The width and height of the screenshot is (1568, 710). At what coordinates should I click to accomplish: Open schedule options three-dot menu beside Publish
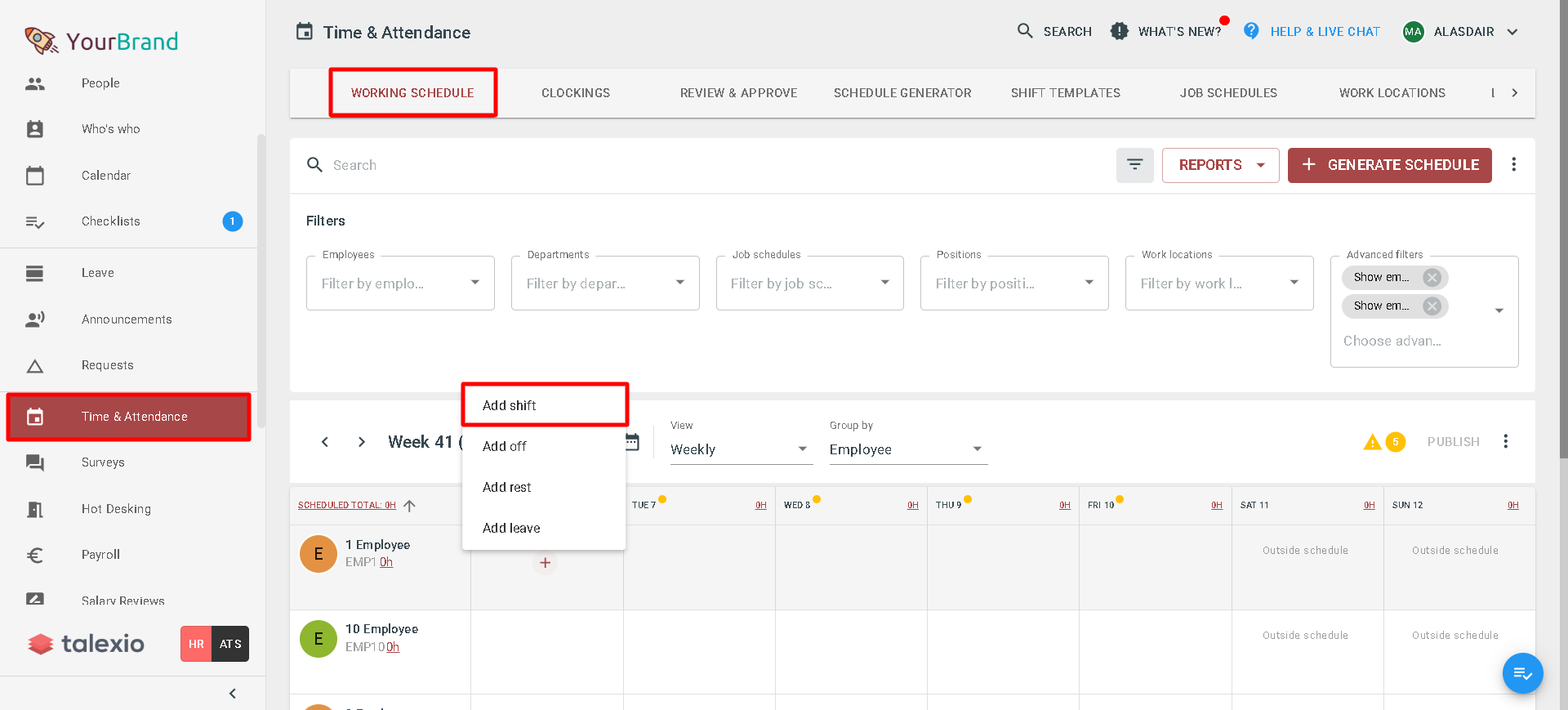(1505, 442)
